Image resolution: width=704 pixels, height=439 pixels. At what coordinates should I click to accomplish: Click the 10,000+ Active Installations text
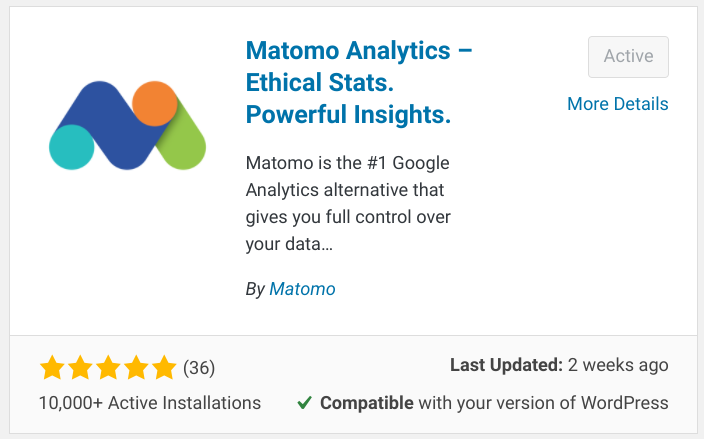(150, 403)
